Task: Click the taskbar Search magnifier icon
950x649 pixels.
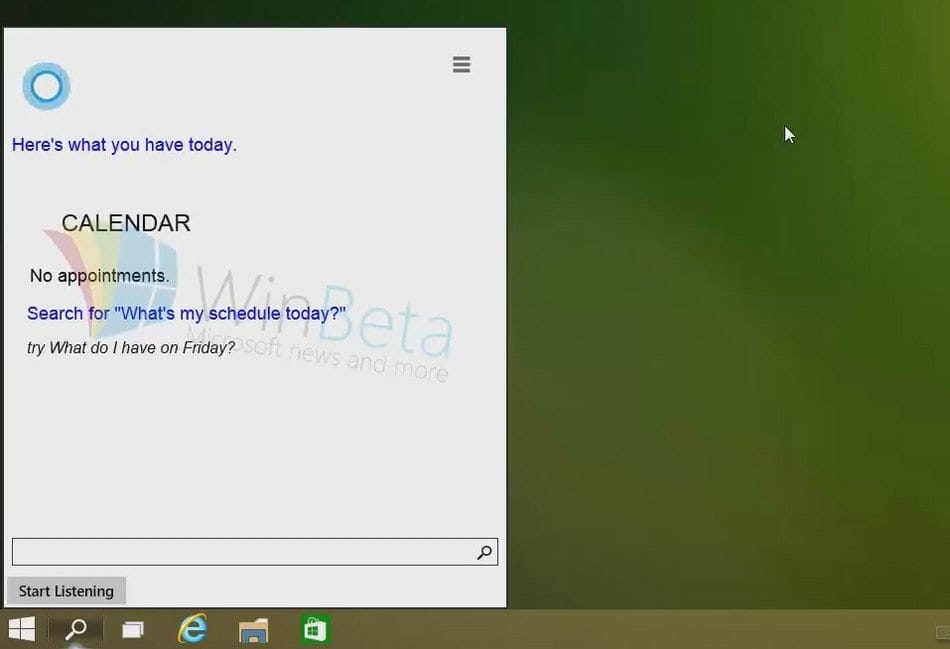Action: 76,629
